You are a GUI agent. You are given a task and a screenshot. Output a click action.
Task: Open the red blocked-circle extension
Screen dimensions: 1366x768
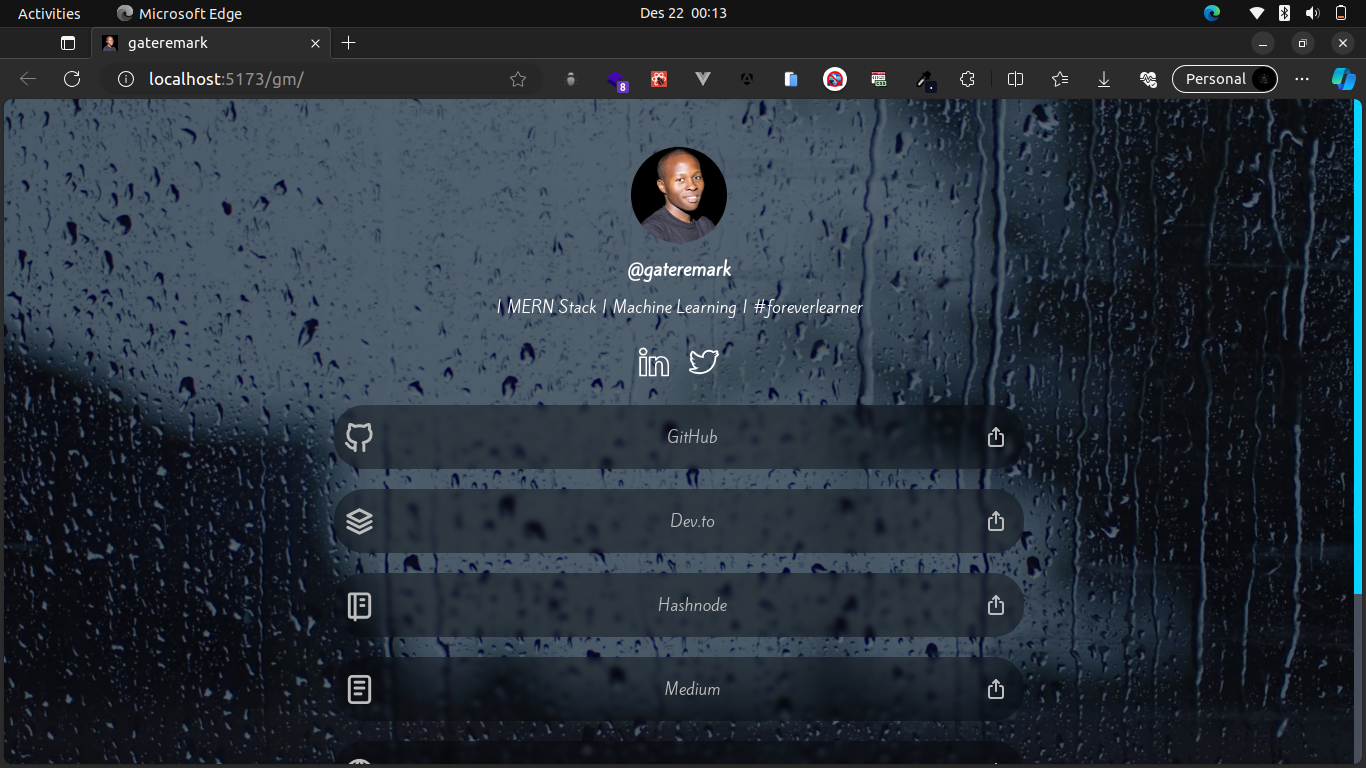click(835, 79)
